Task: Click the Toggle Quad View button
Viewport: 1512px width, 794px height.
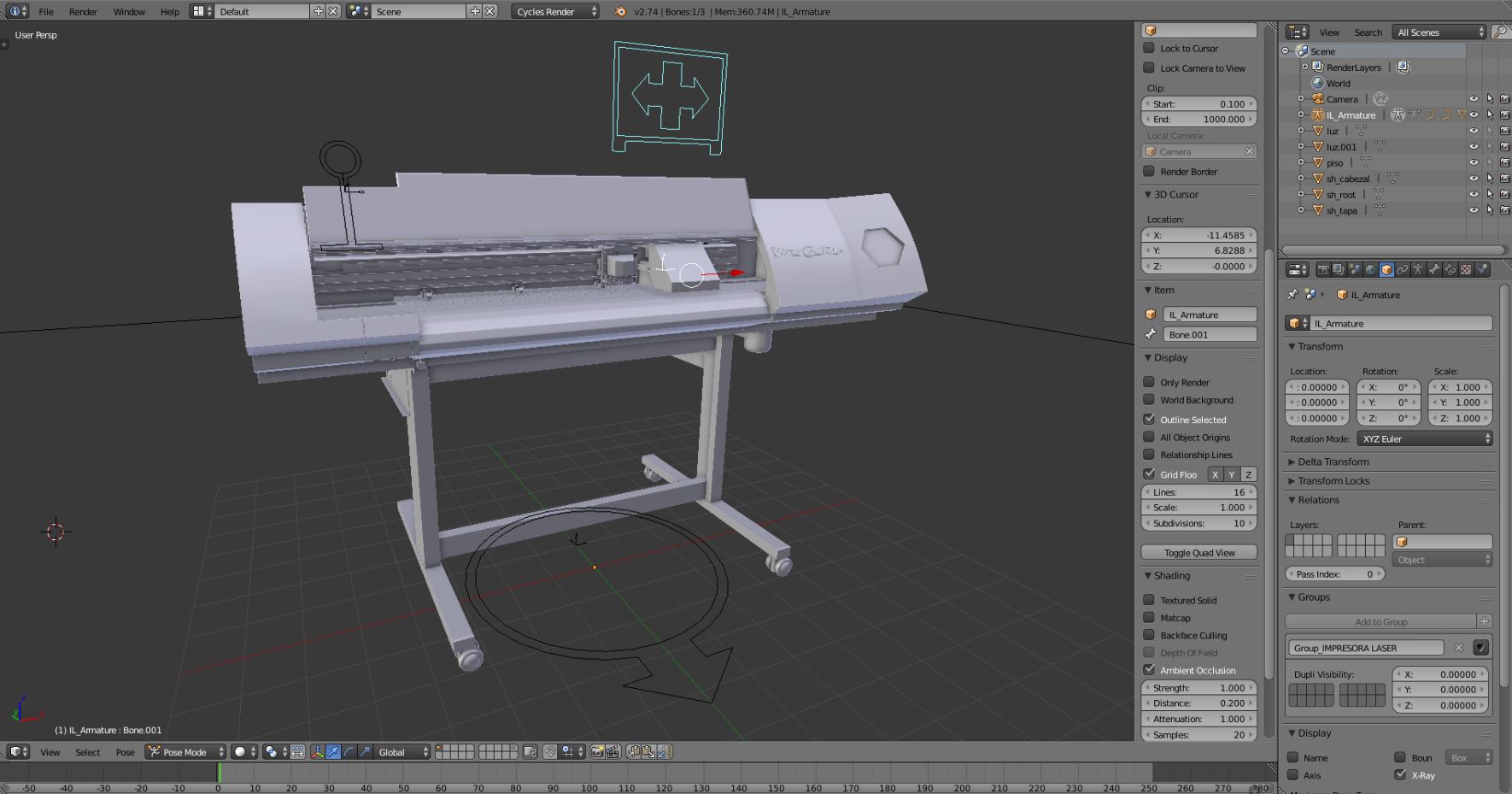Action: point(1198,553)
